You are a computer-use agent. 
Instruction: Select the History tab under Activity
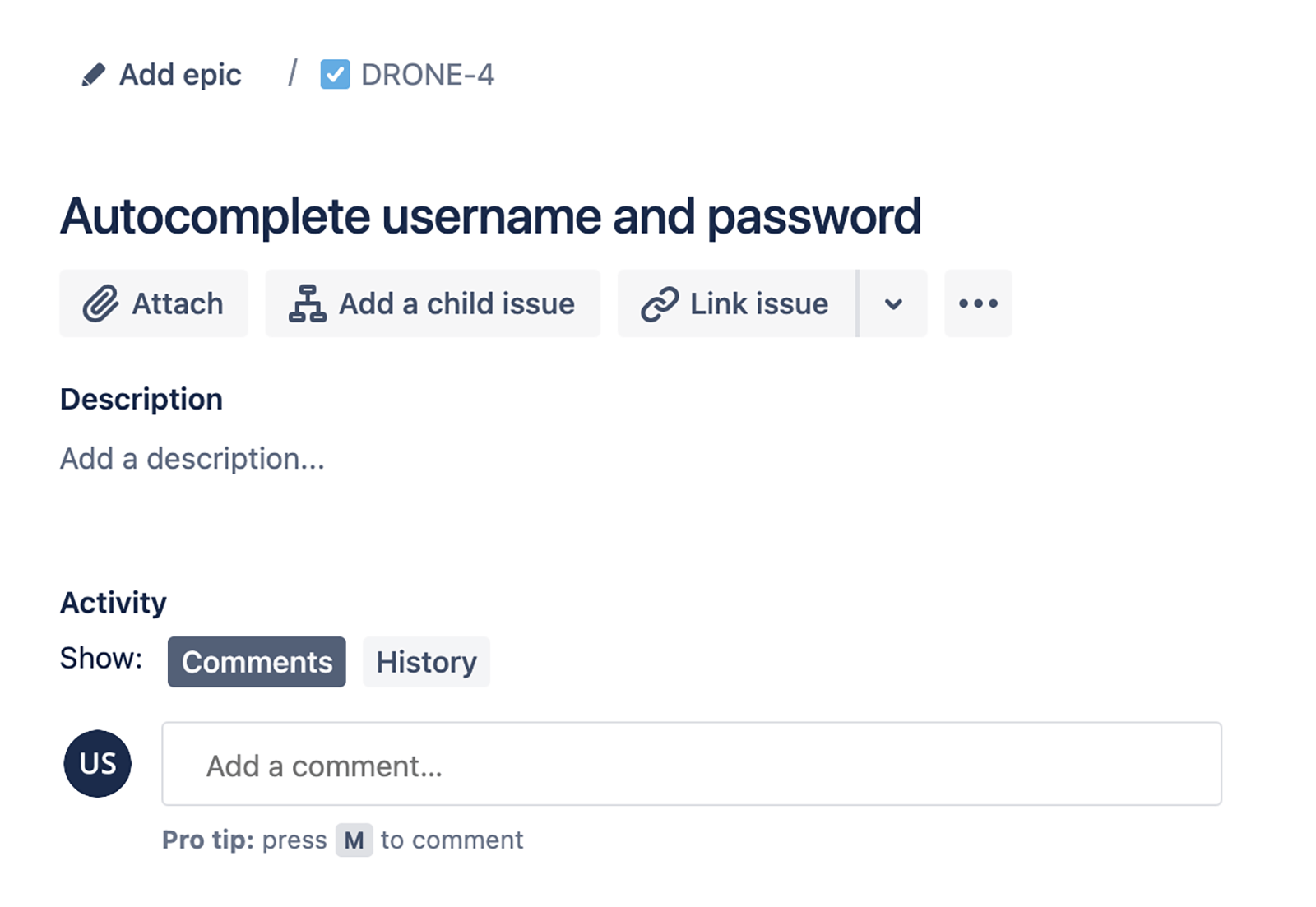coord(426,661)
